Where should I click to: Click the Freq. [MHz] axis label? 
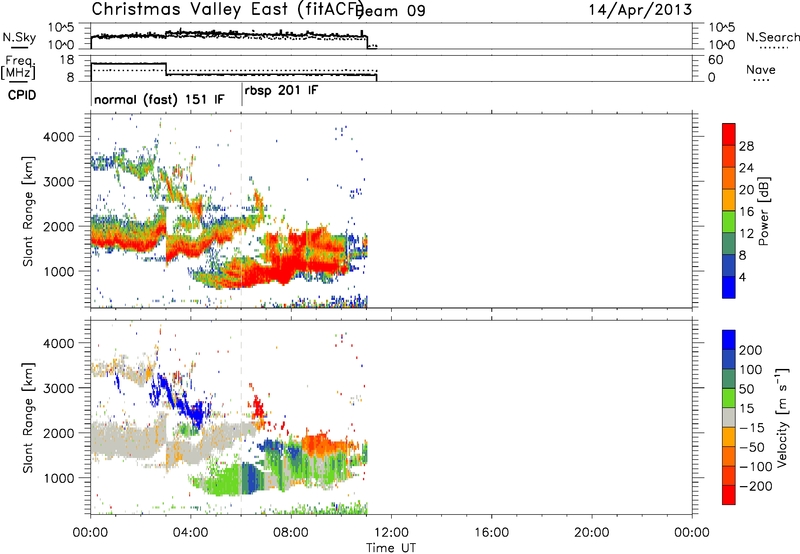pyautogui.click(x=18, y=67)
